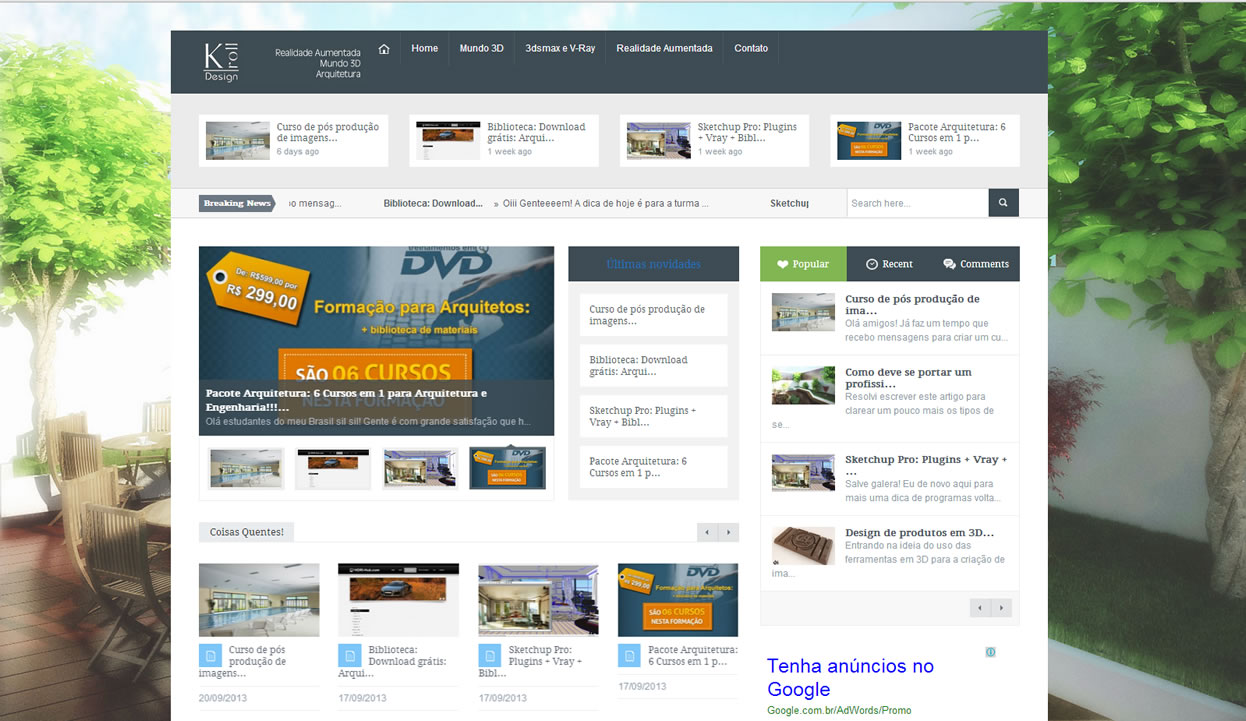
Task: Click document icon beside Biblioteca Download grátis post
Action: coord(349,656)
